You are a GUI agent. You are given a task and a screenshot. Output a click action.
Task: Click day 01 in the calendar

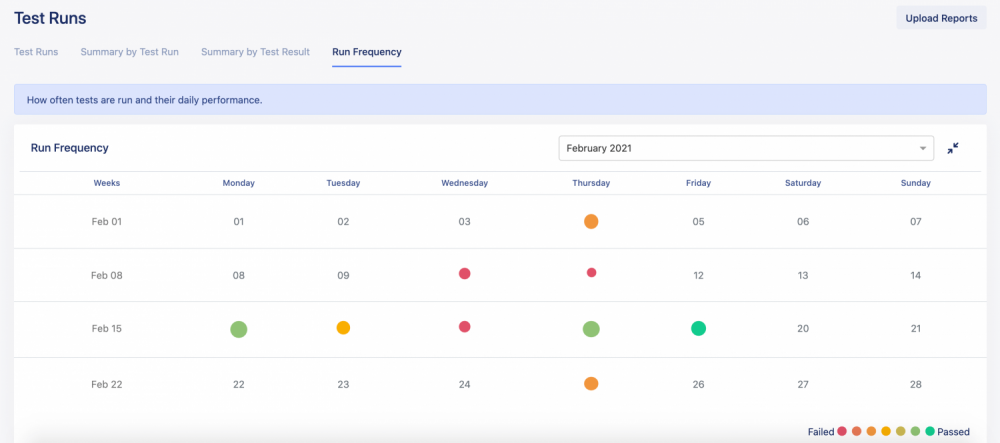point(239,222)
